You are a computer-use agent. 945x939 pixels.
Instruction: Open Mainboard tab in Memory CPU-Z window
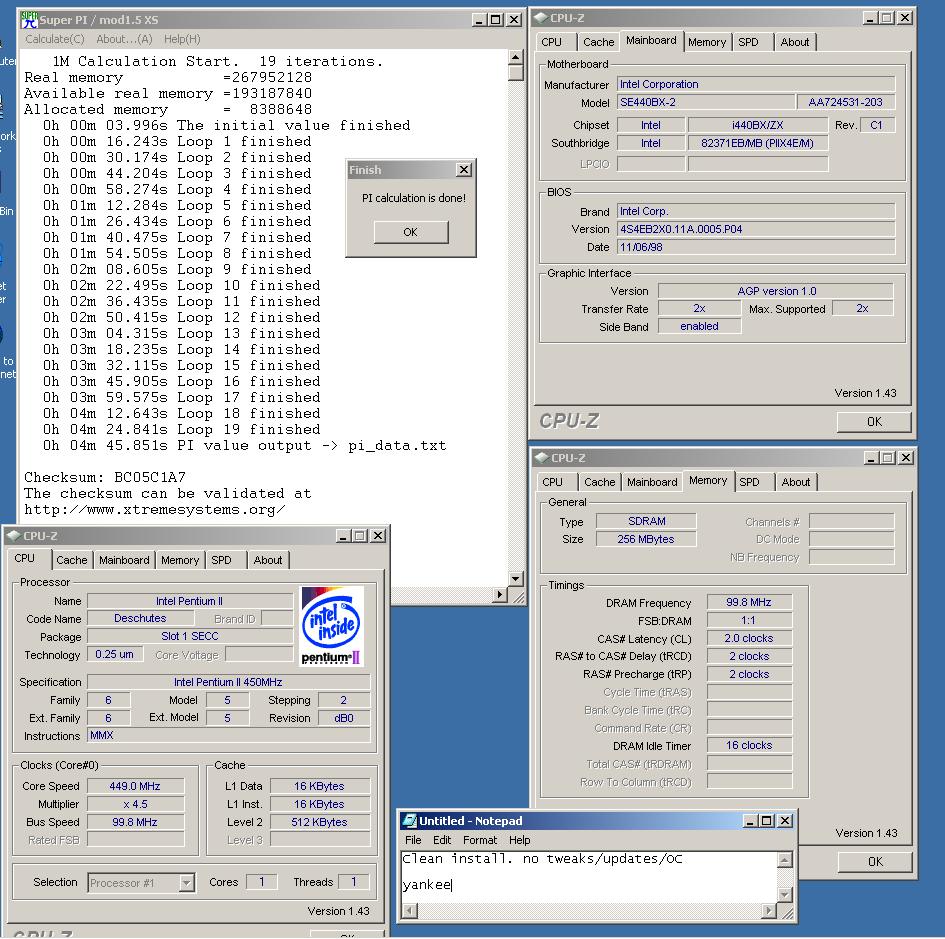652,482
